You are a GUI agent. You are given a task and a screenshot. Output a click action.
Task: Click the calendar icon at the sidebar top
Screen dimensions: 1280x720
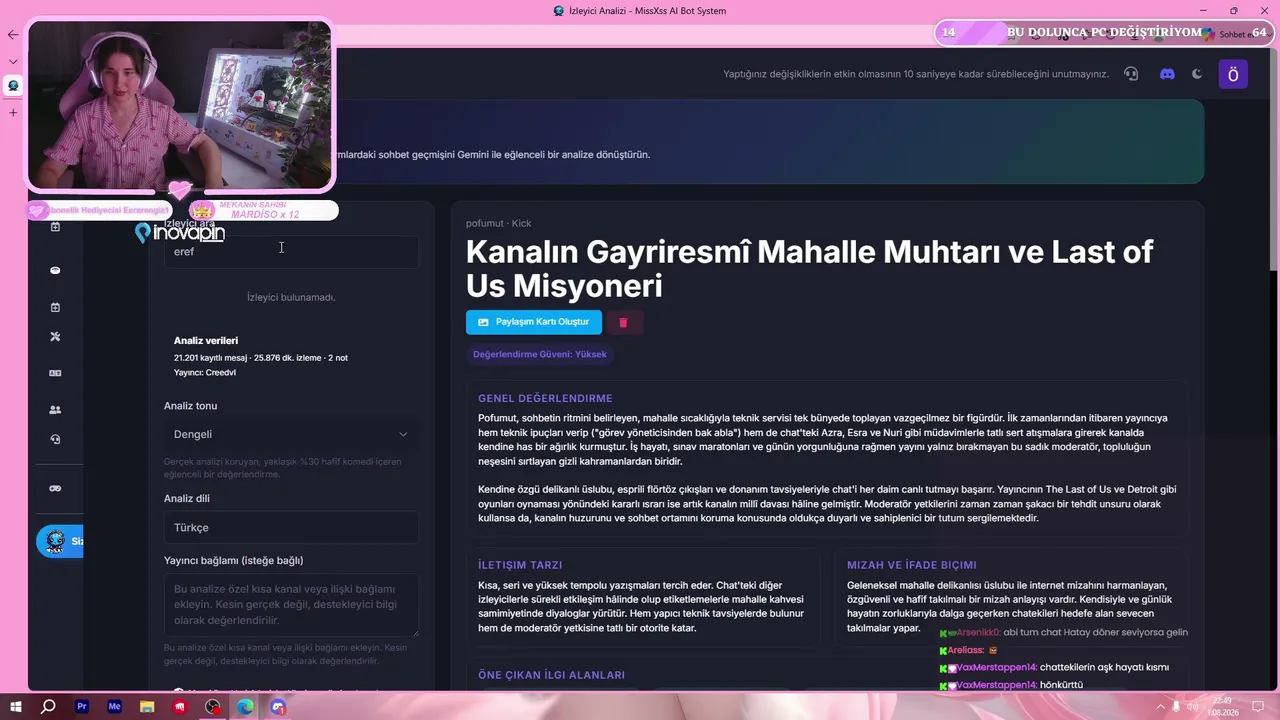[55, 227]
